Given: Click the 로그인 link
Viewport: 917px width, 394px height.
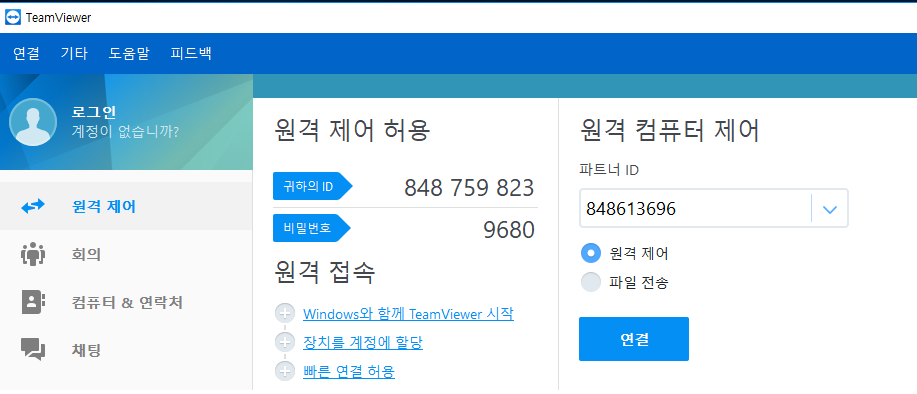Looking at the screenshot, I should click(95, 112).
